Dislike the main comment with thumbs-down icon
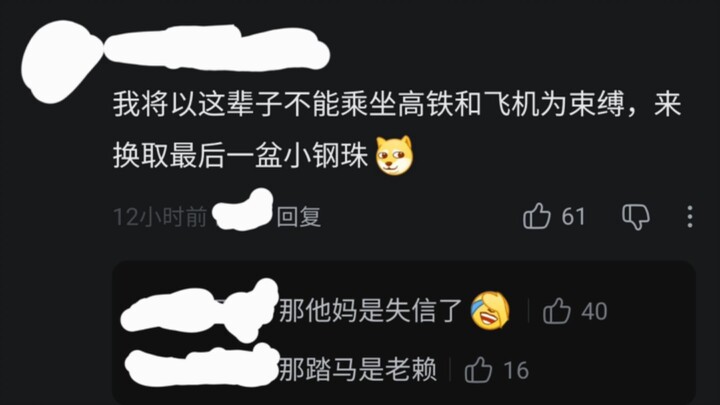Image resolution: width=720 pixels, height=405 pixels. click(636, 217)
